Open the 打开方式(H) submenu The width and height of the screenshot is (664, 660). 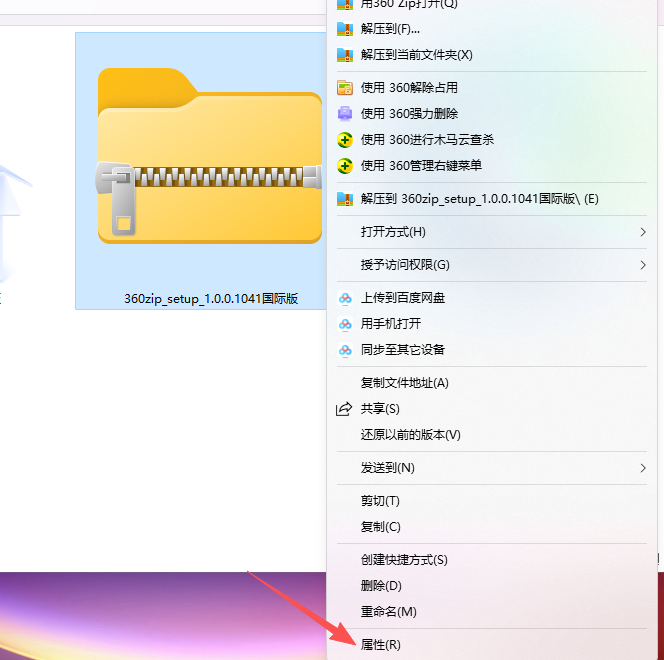click(492, 232)
